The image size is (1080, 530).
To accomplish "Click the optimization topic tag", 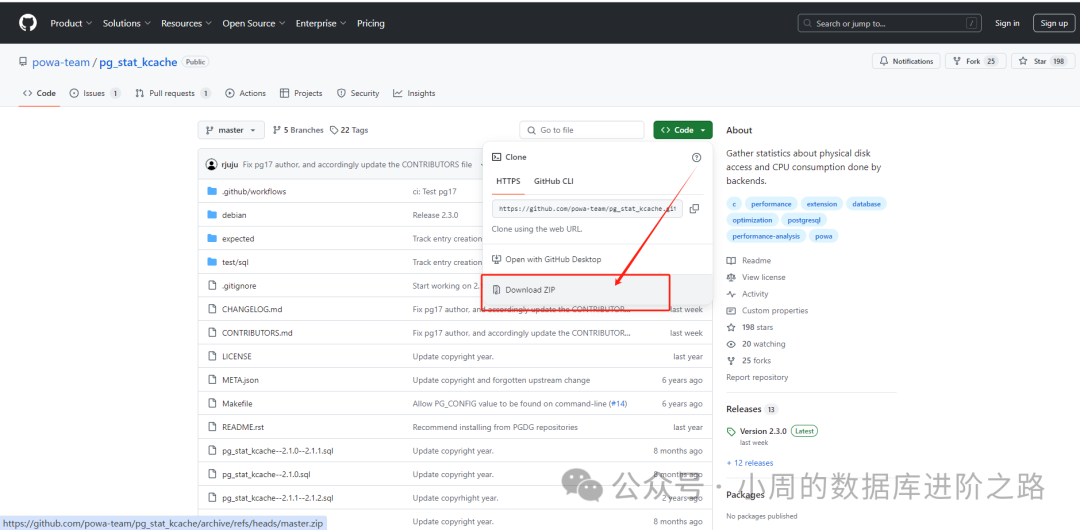I will tap(752, 220).
